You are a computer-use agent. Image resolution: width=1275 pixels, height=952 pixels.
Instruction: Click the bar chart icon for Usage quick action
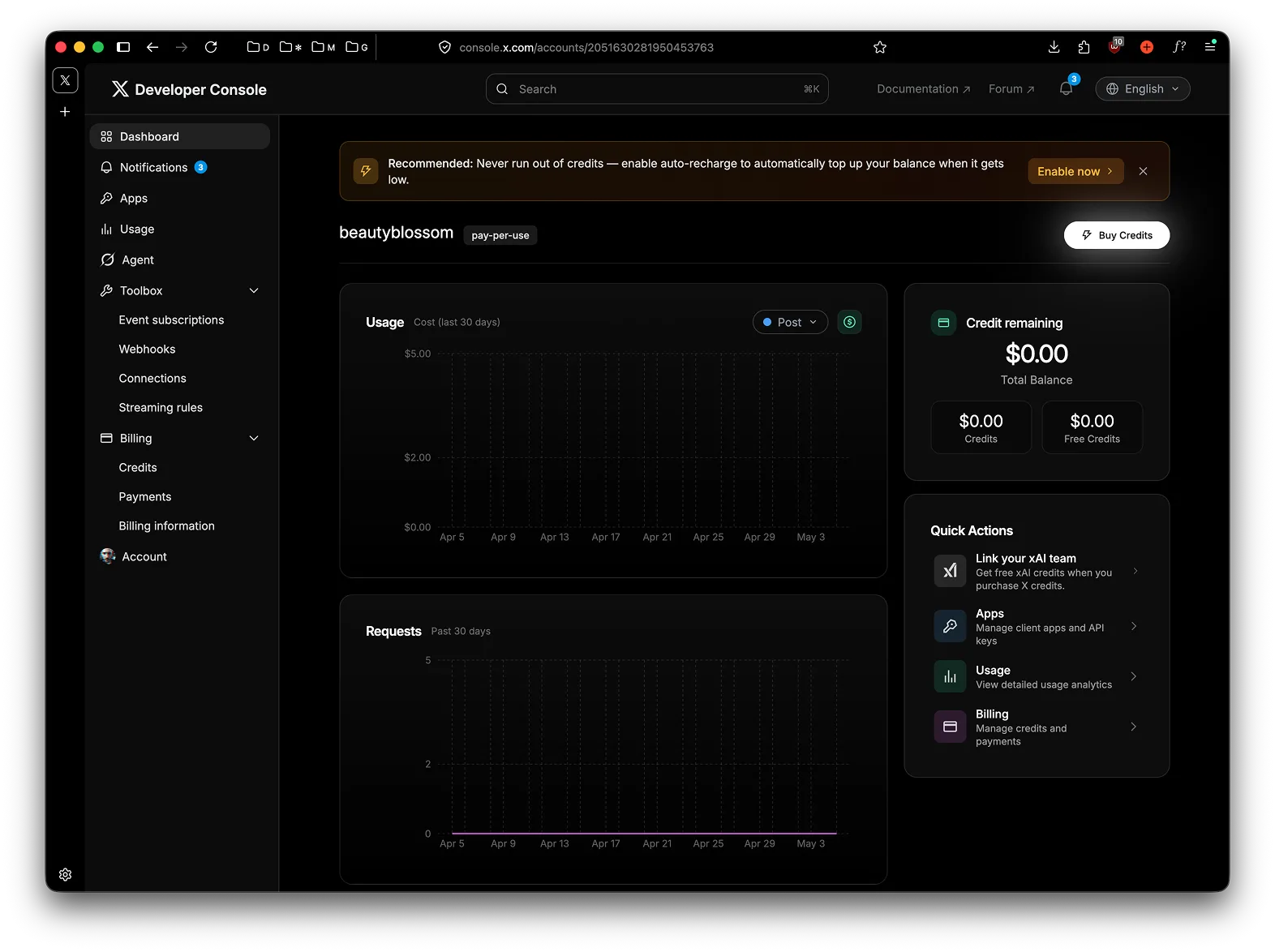point(950,676)
